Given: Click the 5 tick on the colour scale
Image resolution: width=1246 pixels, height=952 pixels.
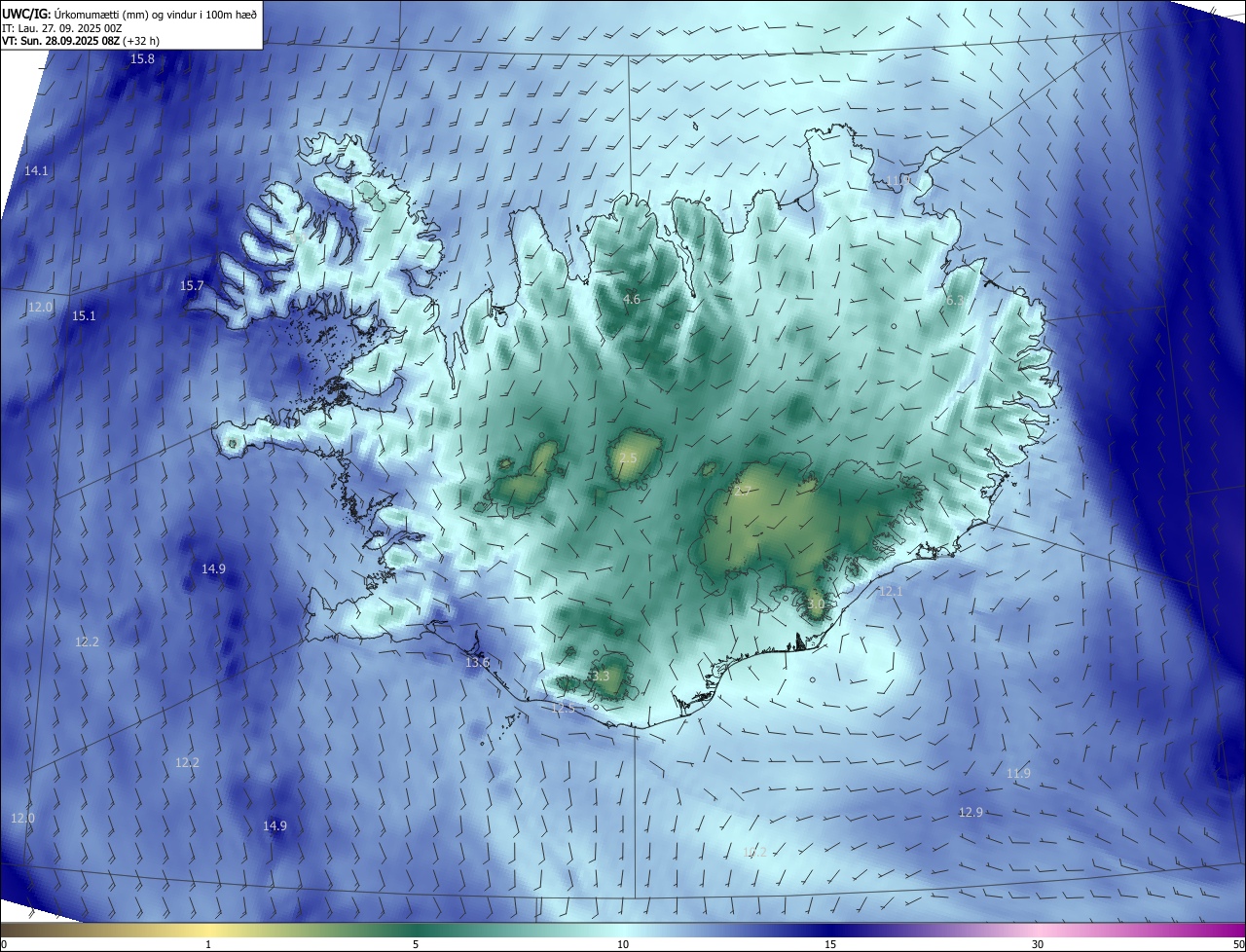Looking at the screenshot, I should coord(416,944).
